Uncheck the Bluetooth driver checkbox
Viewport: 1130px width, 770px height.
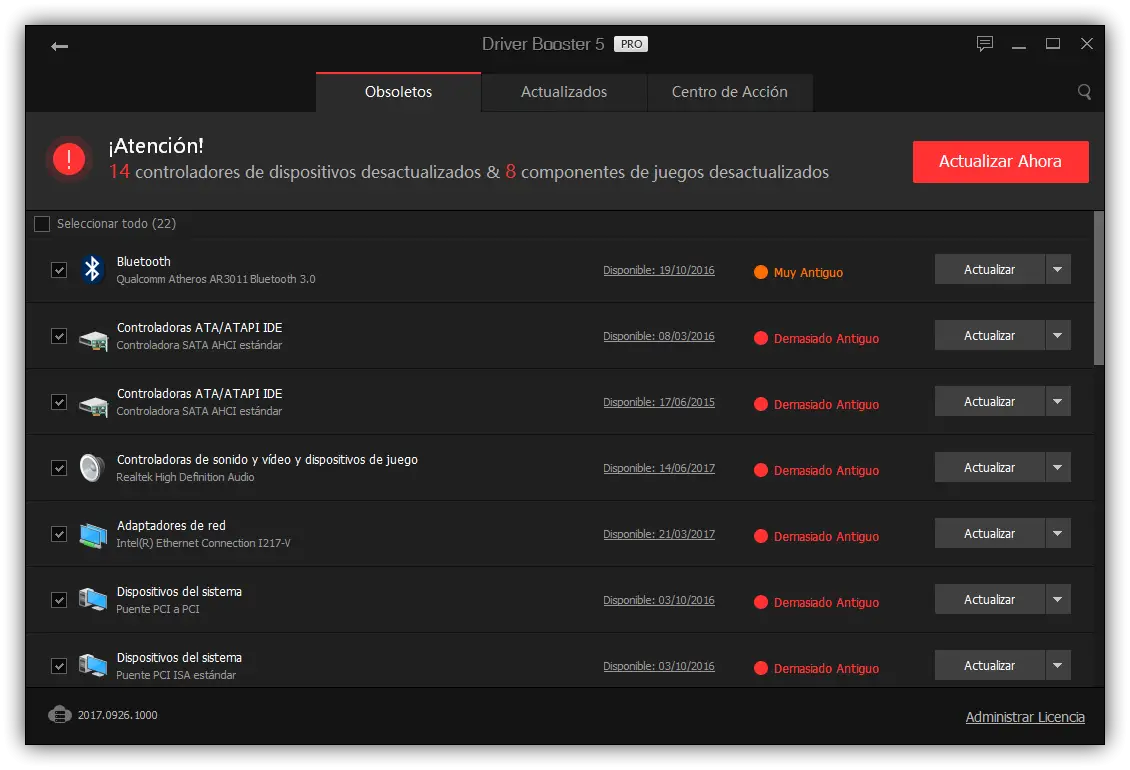click(59, 270)
